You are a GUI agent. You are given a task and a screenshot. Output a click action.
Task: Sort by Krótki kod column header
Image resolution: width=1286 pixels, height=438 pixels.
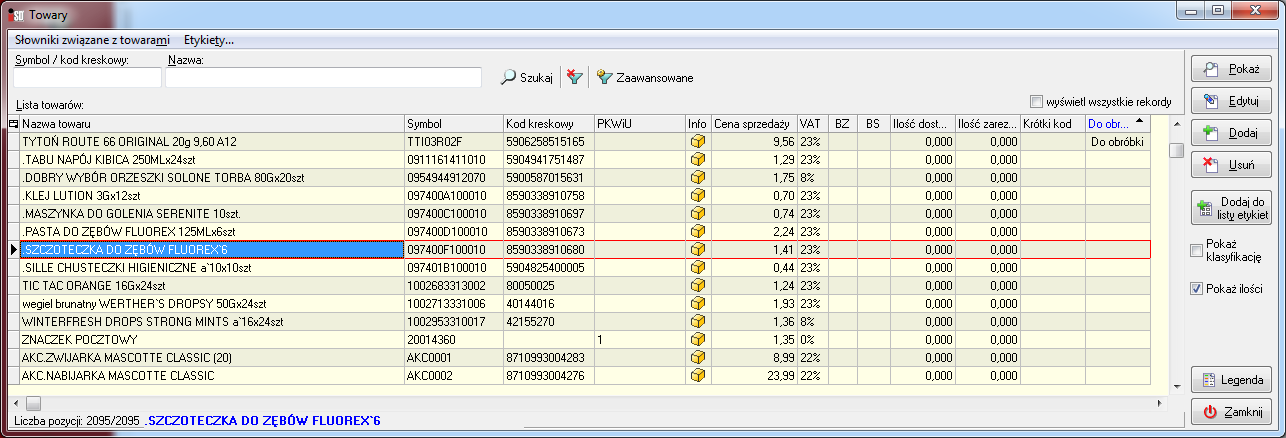click(x=1053, y=124)
